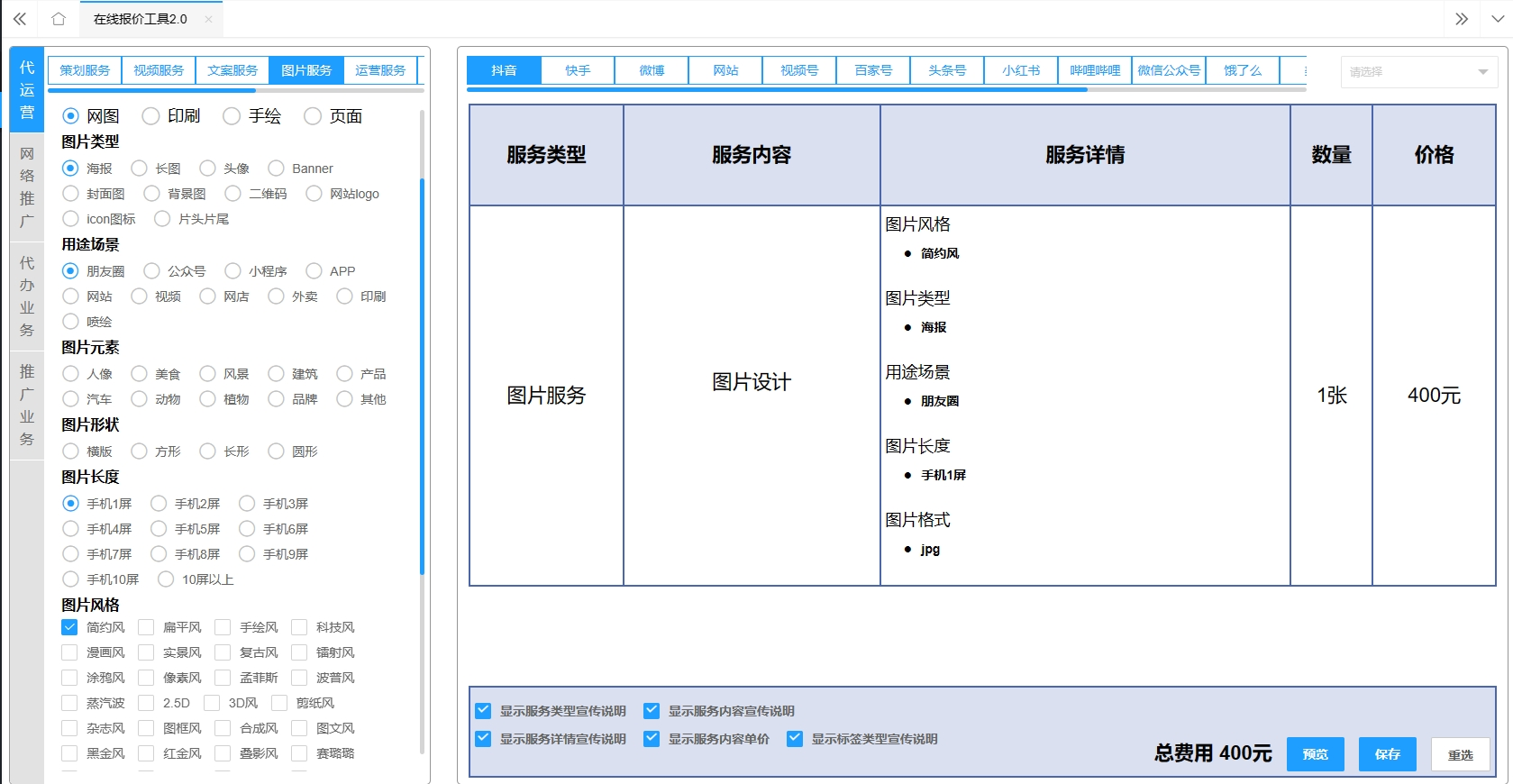The image size is (1513, 784).
Task: Click the double right arrow icon at top right
Action: (1462, 19)
